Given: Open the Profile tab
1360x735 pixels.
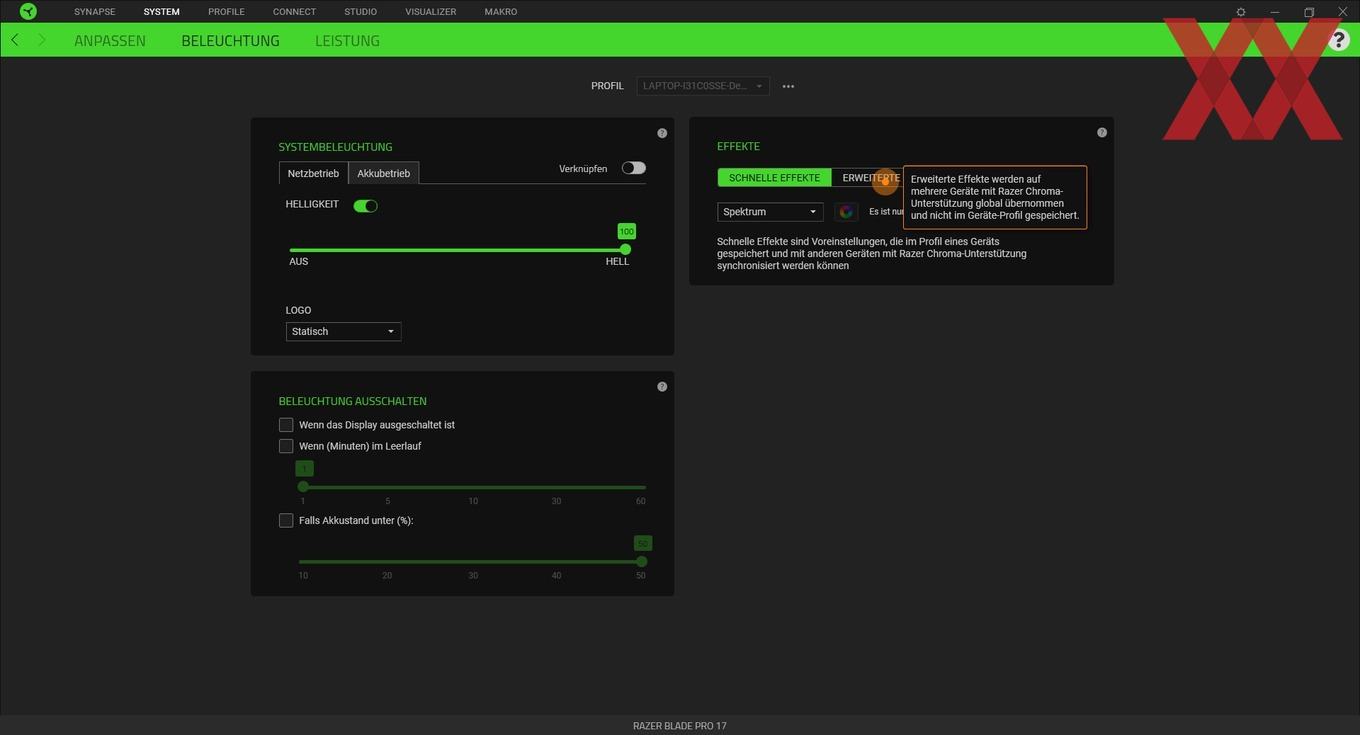Looking at the screenshot, I should tap(226, 12).
